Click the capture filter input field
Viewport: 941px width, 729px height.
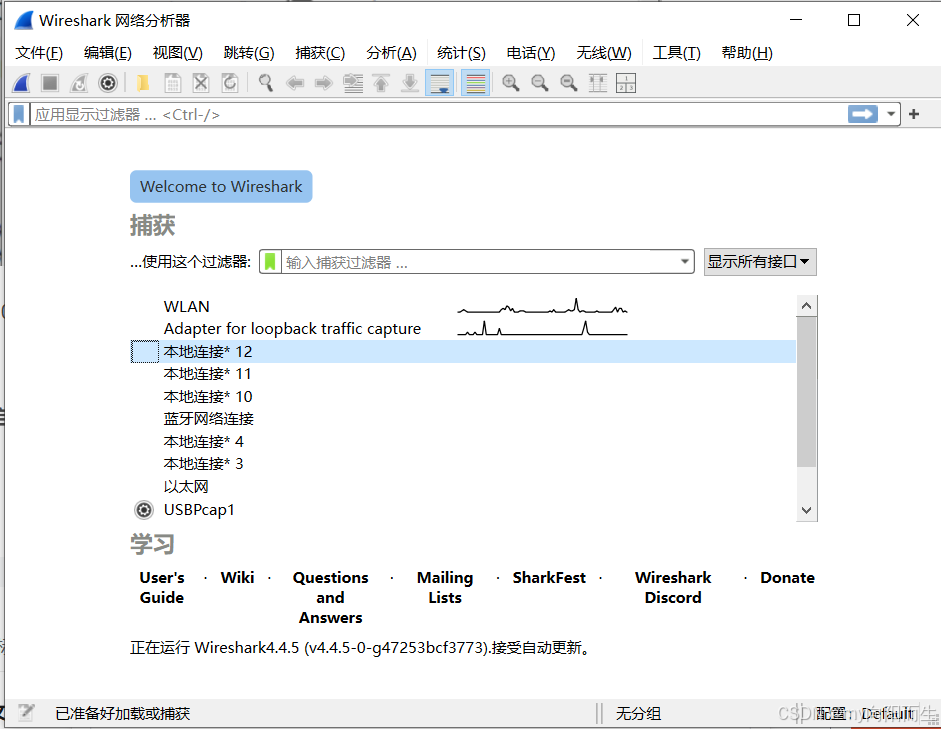pyautogui.click(x=479, y=262)
